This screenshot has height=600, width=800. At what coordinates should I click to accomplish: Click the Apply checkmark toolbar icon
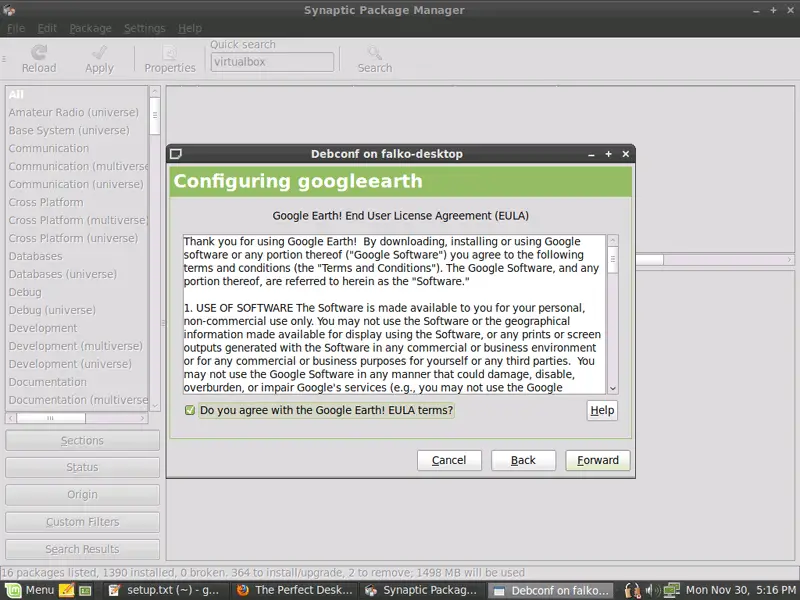(x=99, y=53)
